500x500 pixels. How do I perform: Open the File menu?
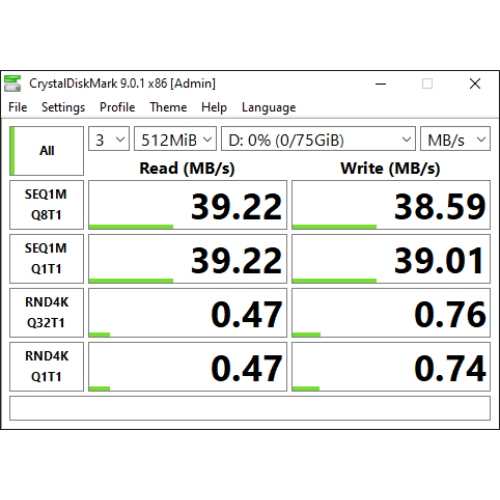(x=18, y=107)
